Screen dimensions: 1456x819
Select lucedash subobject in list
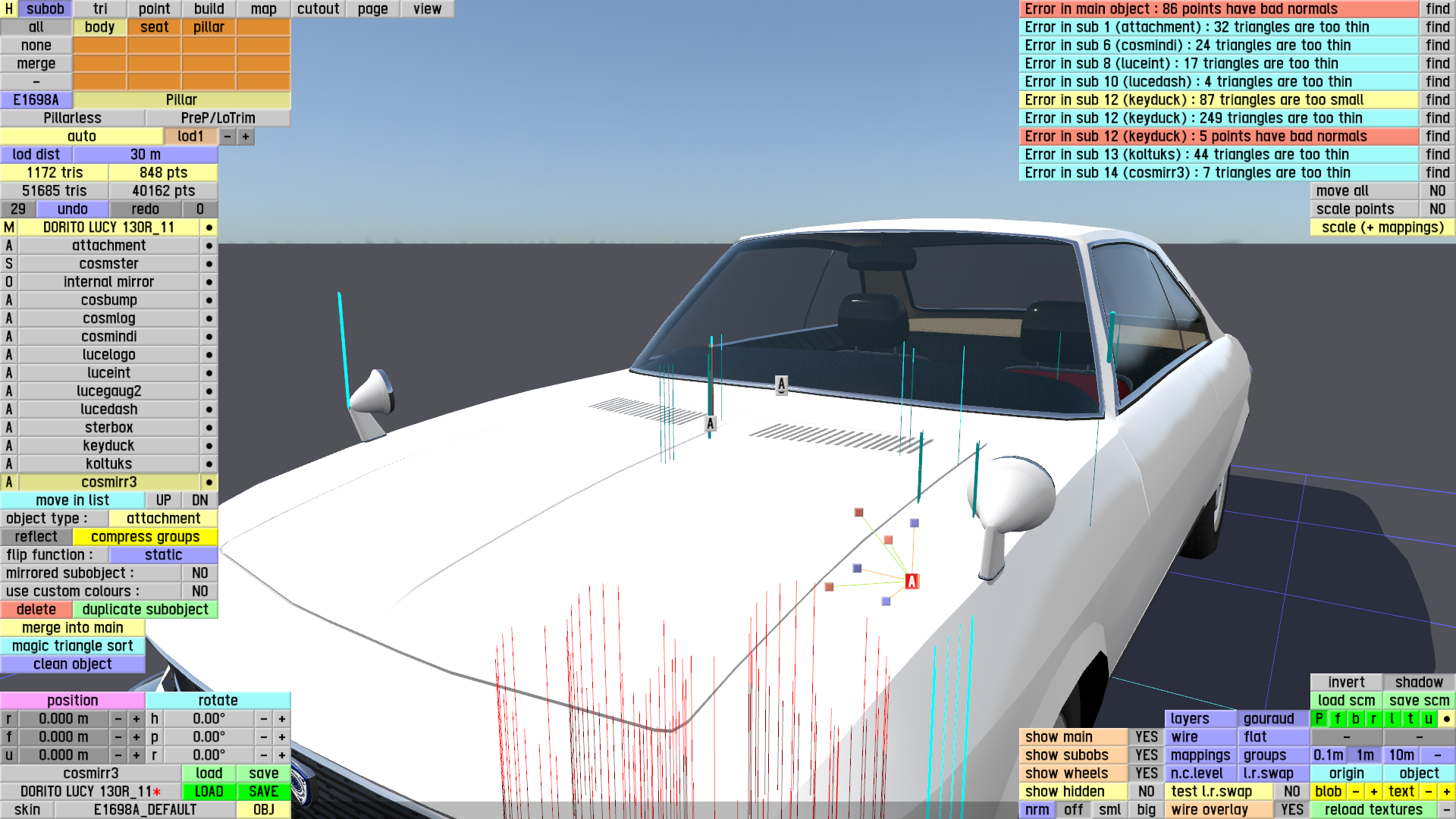pyautogui.click(x=108, y=409)
